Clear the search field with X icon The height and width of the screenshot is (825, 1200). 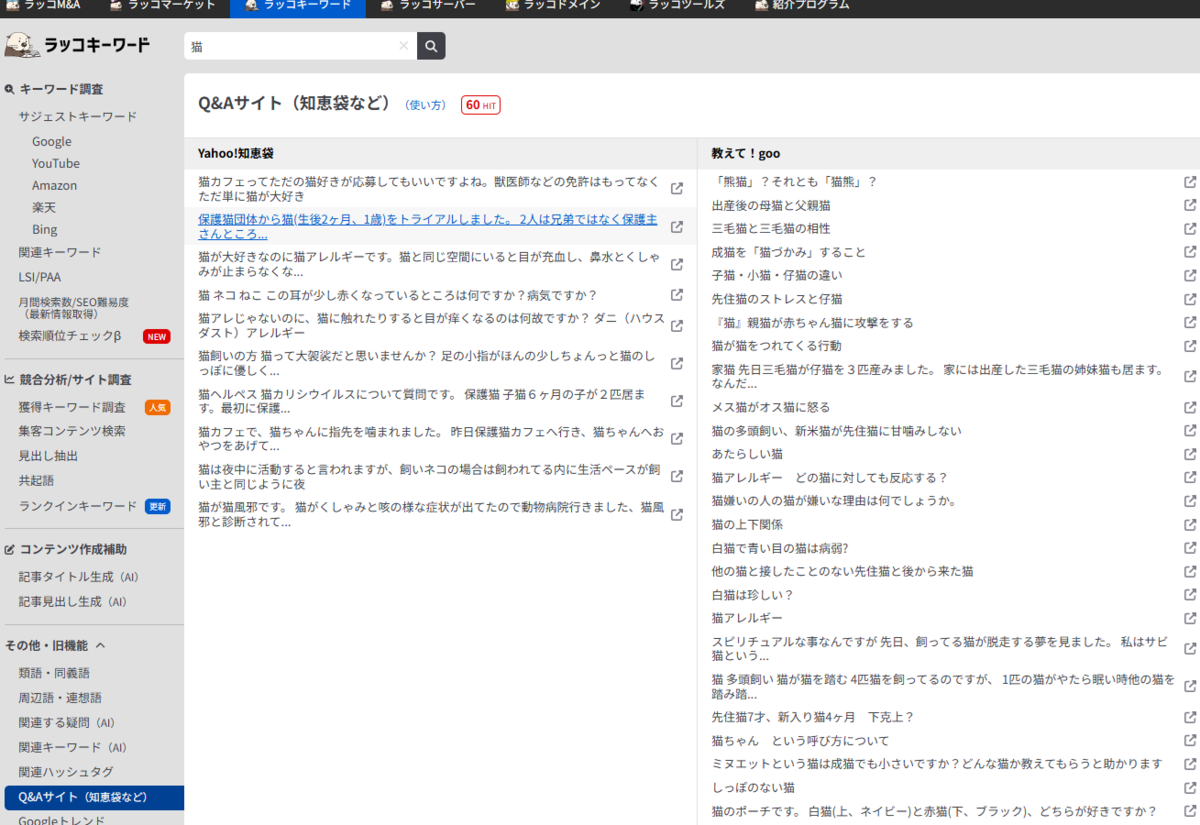tap(403, 46)
